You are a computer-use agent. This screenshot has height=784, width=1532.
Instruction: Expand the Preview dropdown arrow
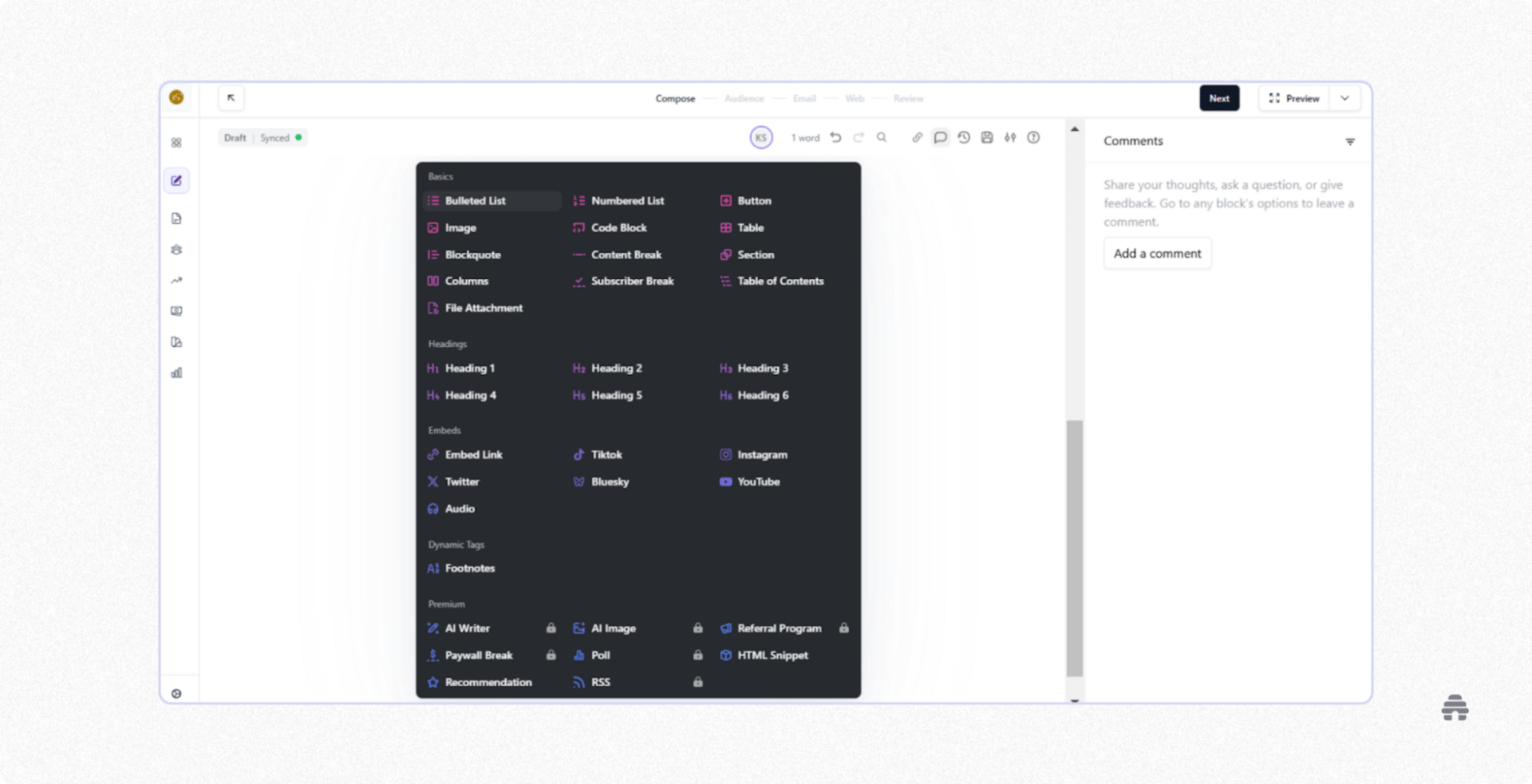[x=1345, y=98]
